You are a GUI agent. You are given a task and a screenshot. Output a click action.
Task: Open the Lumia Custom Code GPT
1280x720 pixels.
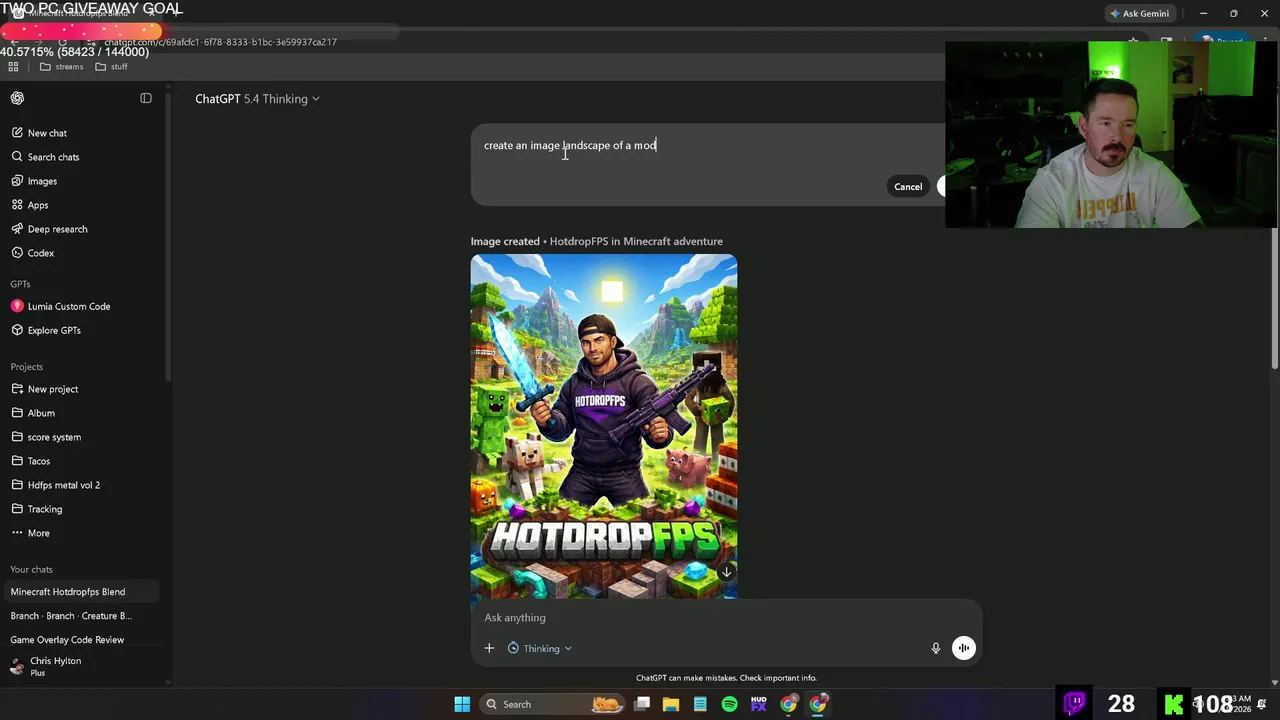tap(69, 306)
